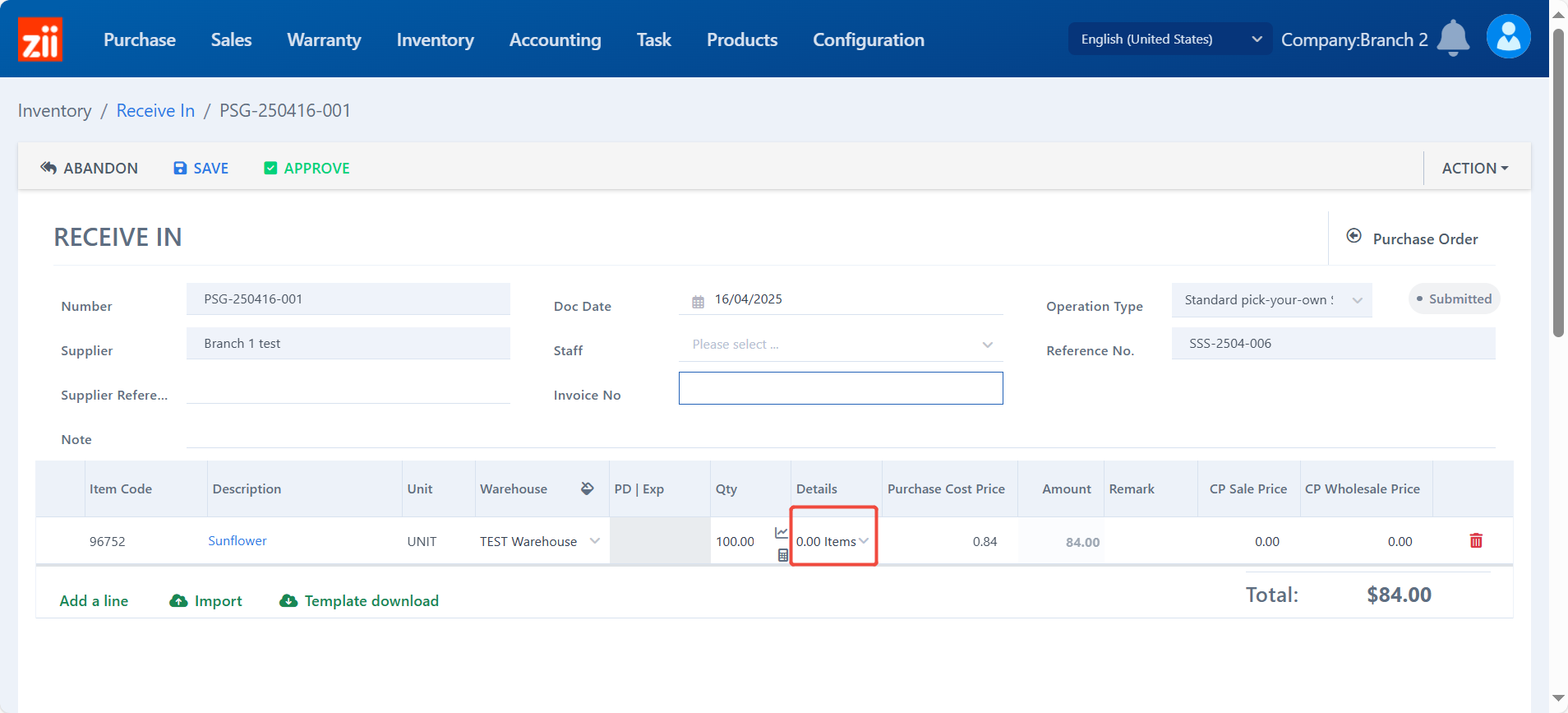Click the Zii logo icon

(39, 39)
